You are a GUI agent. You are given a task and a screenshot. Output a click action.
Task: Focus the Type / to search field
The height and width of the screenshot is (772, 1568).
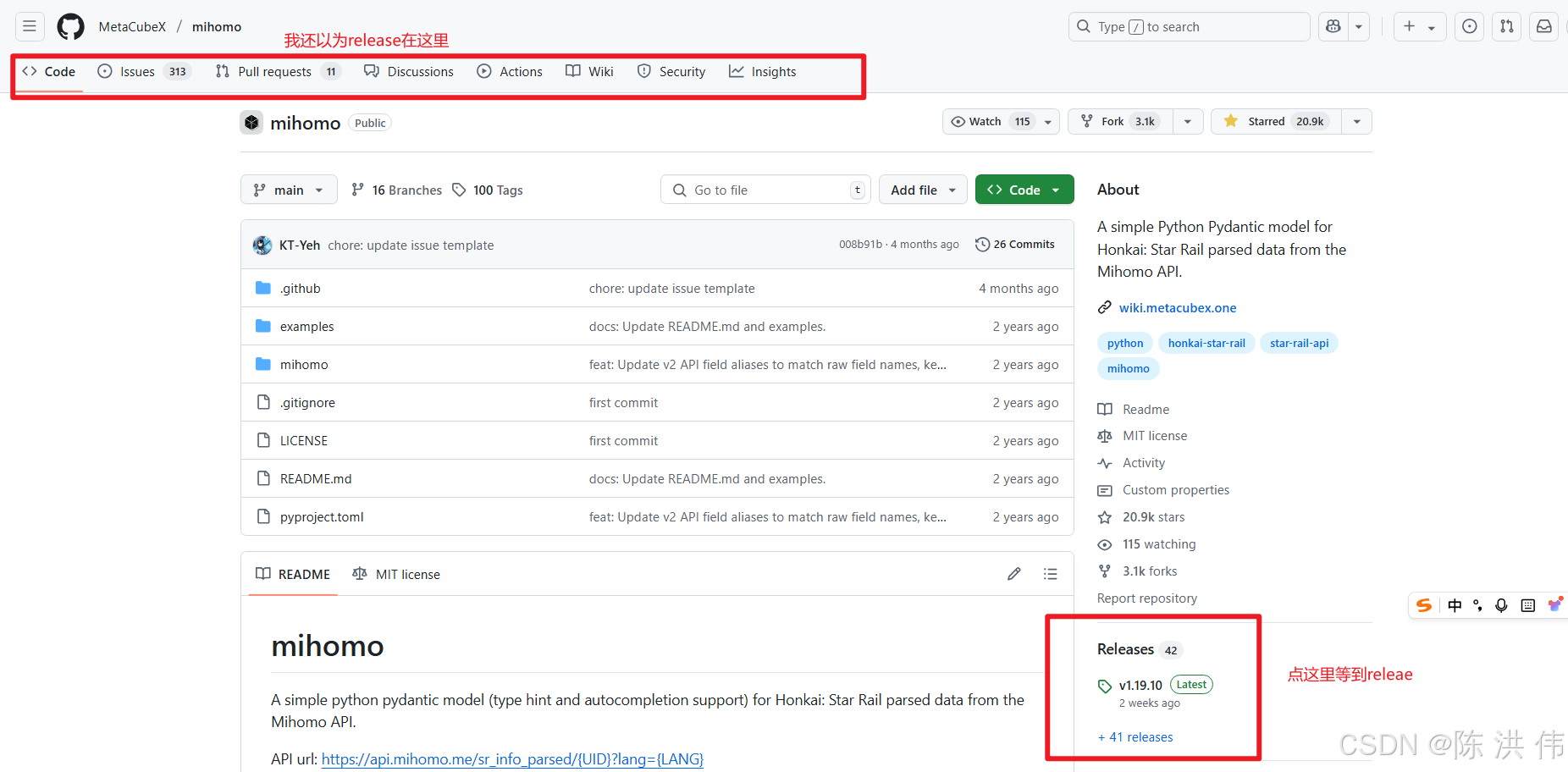[x=1189, y=26]
